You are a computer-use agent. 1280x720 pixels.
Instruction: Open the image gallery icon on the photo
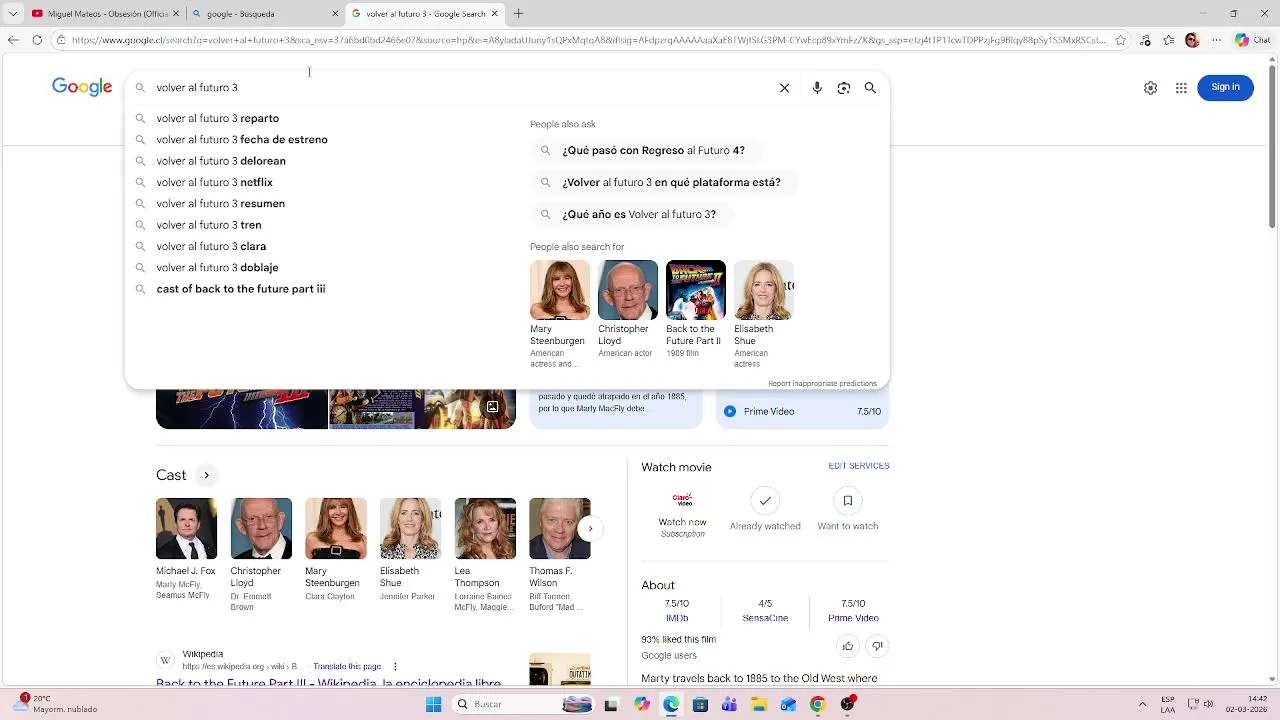coord(492,407)
